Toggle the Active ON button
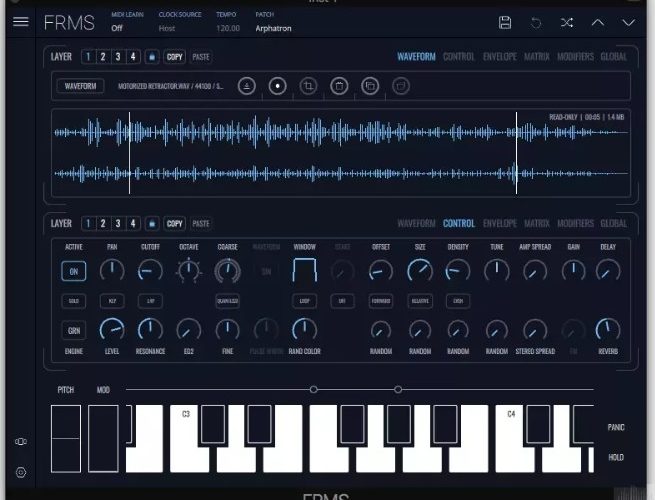This screenshot has width=655, height=500. [x=74, y=271]
